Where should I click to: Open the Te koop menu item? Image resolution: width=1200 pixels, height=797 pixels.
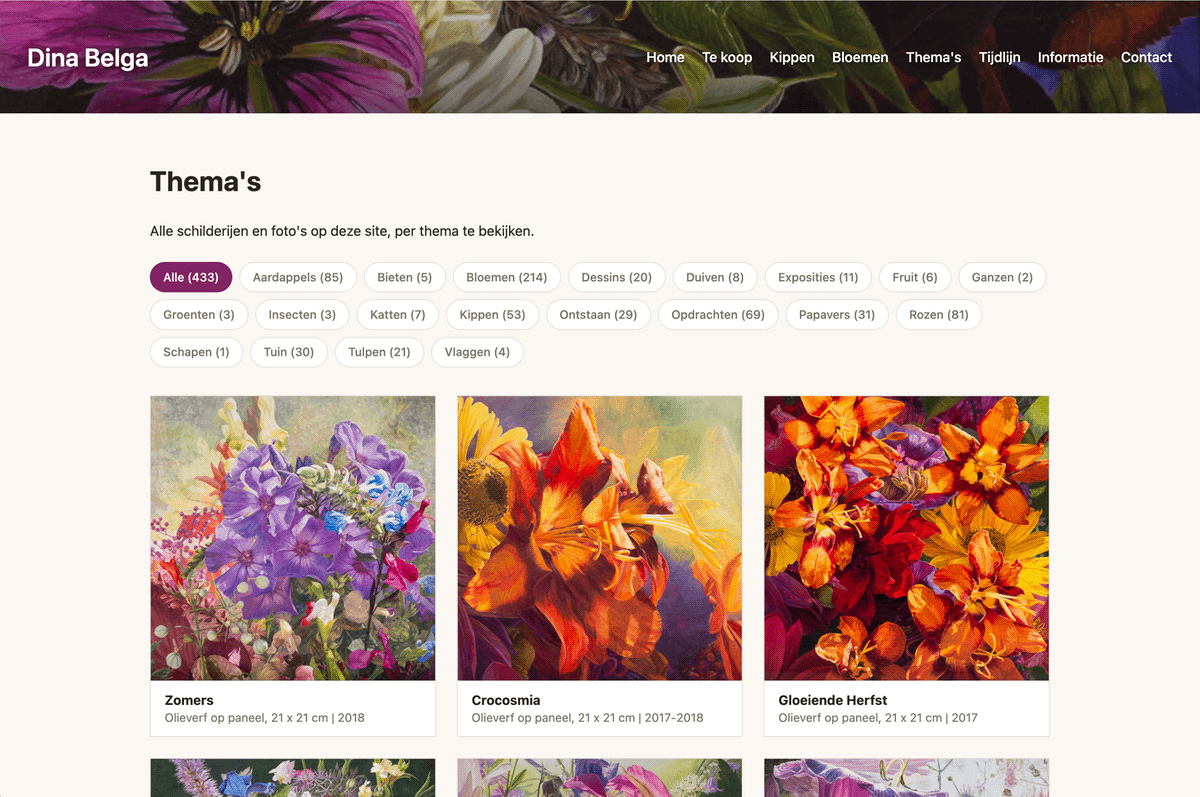(x=727, y=57)
